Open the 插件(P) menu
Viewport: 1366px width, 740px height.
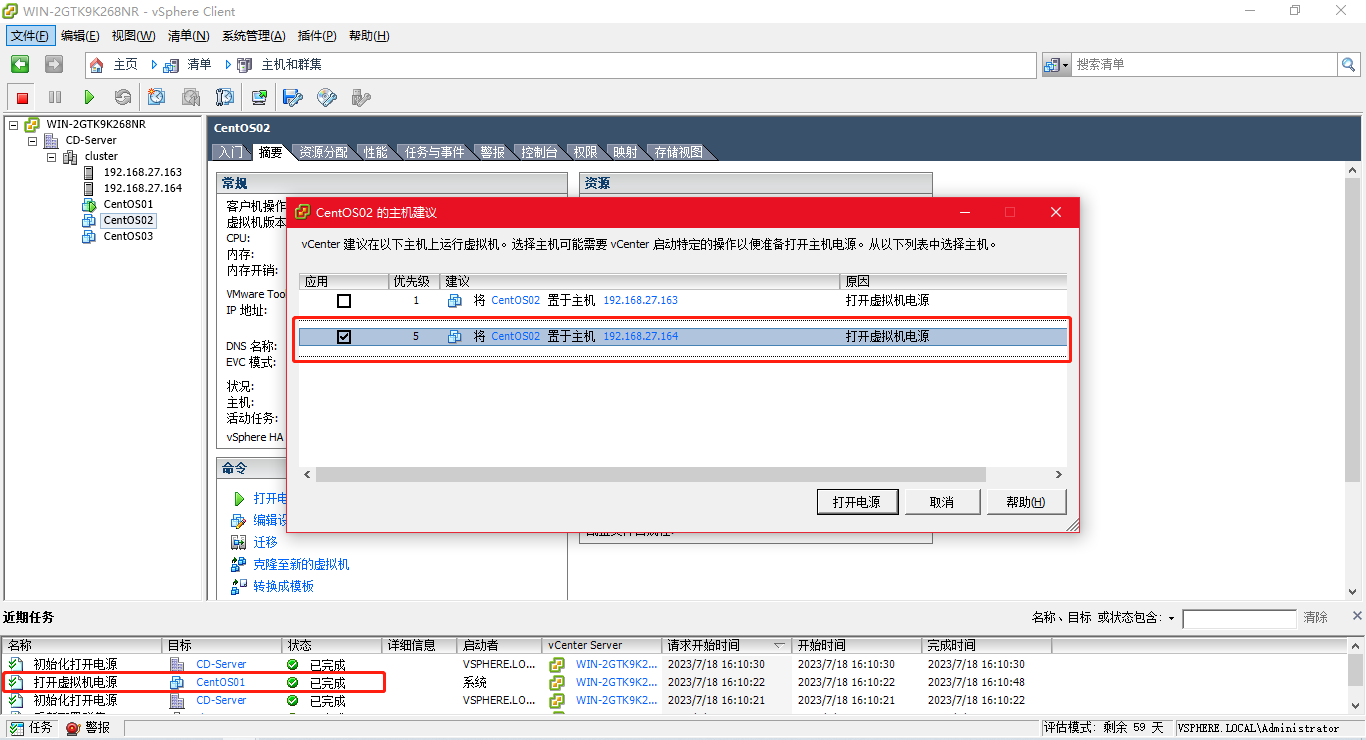click(x=317, y=36)
